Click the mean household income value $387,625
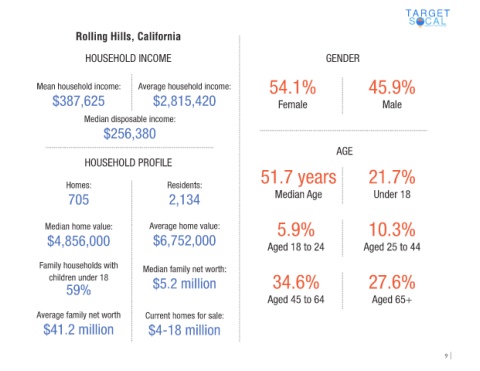Image resolution: width=480 pixels, height=371 pixels. coord(78,101)
